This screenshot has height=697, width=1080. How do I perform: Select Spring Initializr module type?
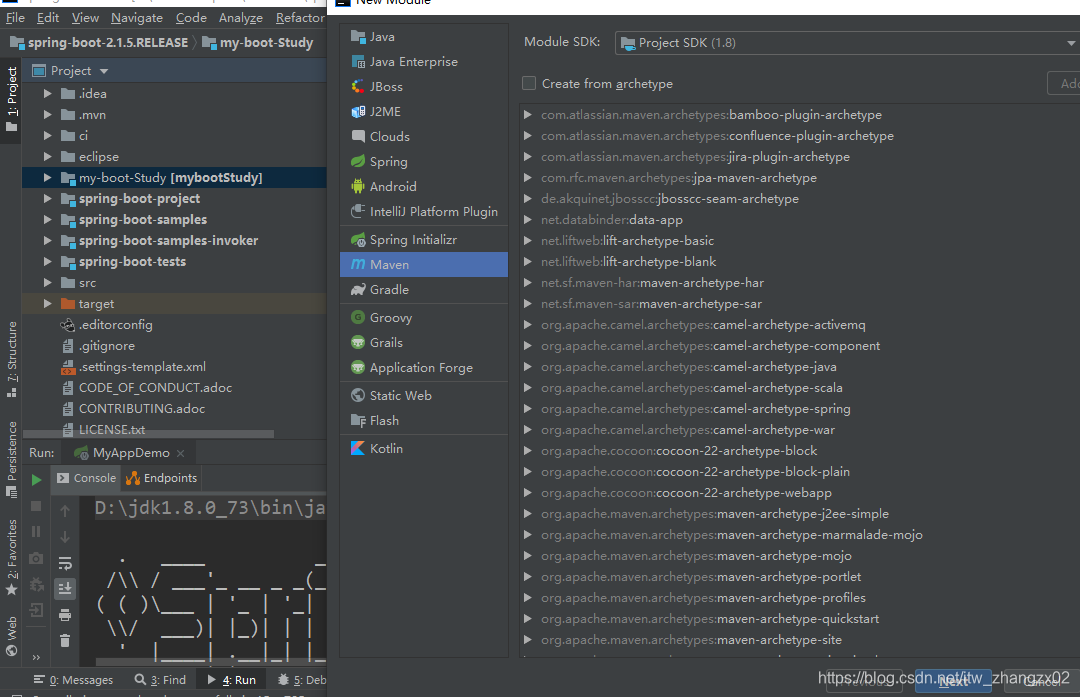(424, 240)
